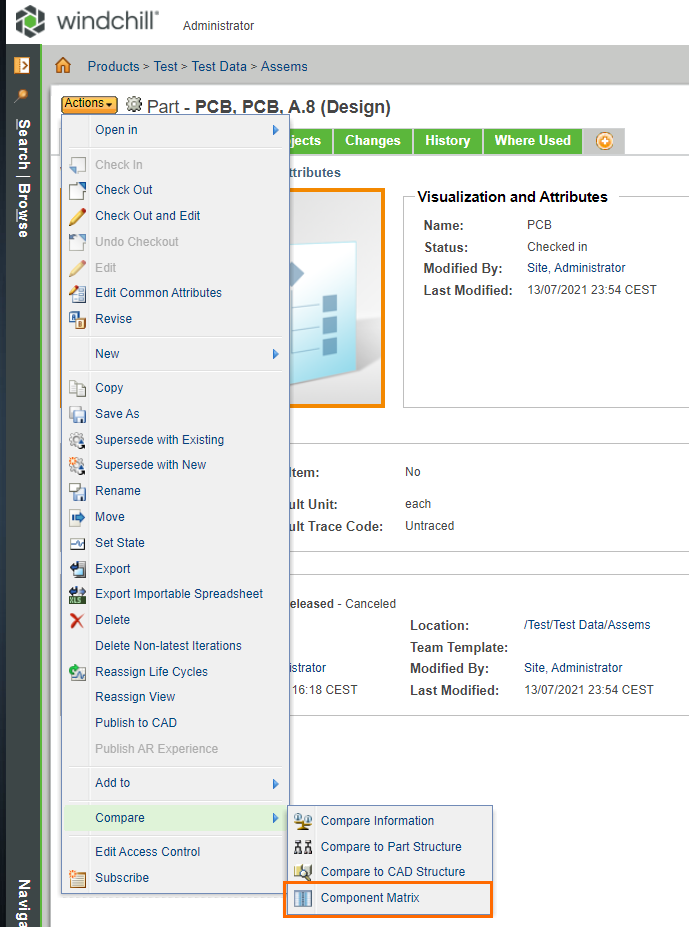
Task: Open the Where Used tab
Action: 532,141
